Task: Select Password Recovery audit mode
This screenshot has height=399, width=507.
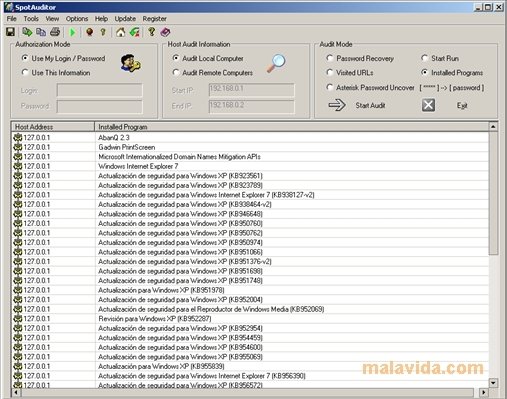Action: pos(329,58)
